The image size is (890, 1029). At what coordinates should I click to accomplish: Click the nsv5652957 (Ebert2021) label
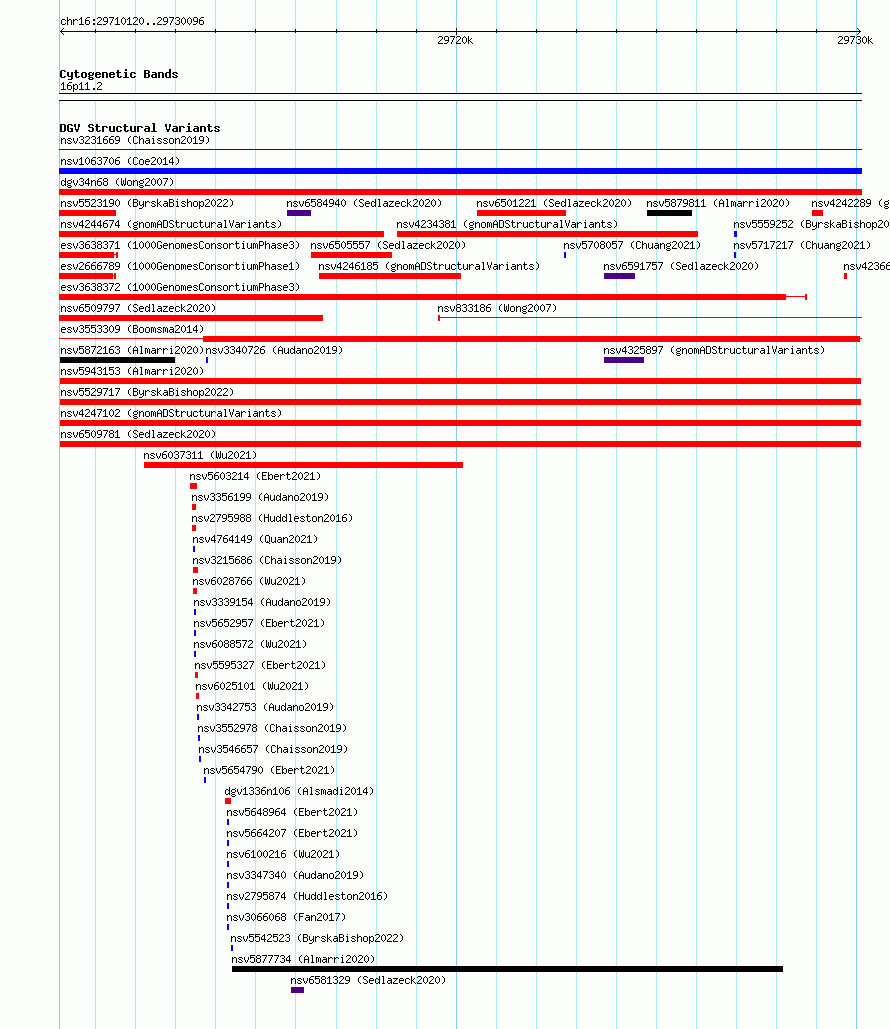pyautogui.click(x=259, y=623)
